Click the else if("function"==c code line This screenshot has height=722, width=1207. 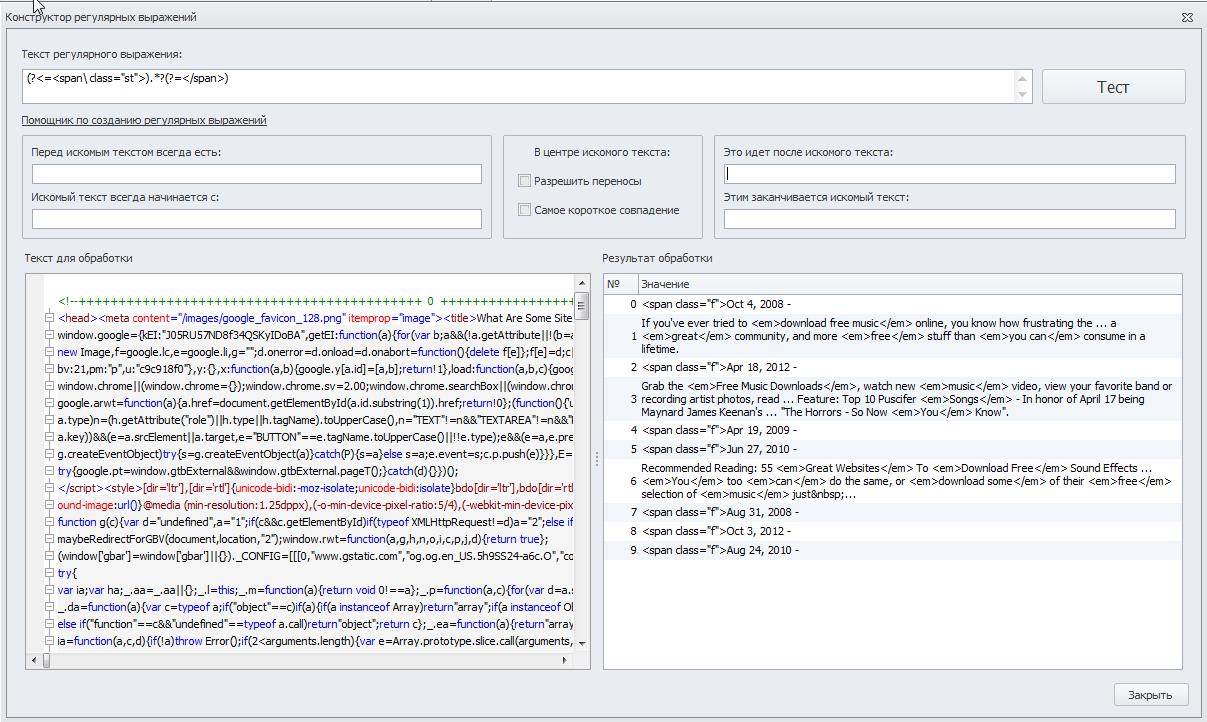pyautogui.click(x=315, y=624)
